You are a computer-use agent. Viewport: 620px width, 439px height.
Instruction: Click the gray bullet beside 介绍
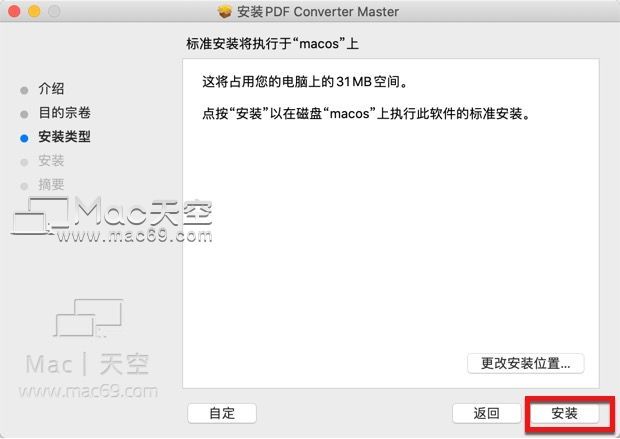(x=24, y=90)
